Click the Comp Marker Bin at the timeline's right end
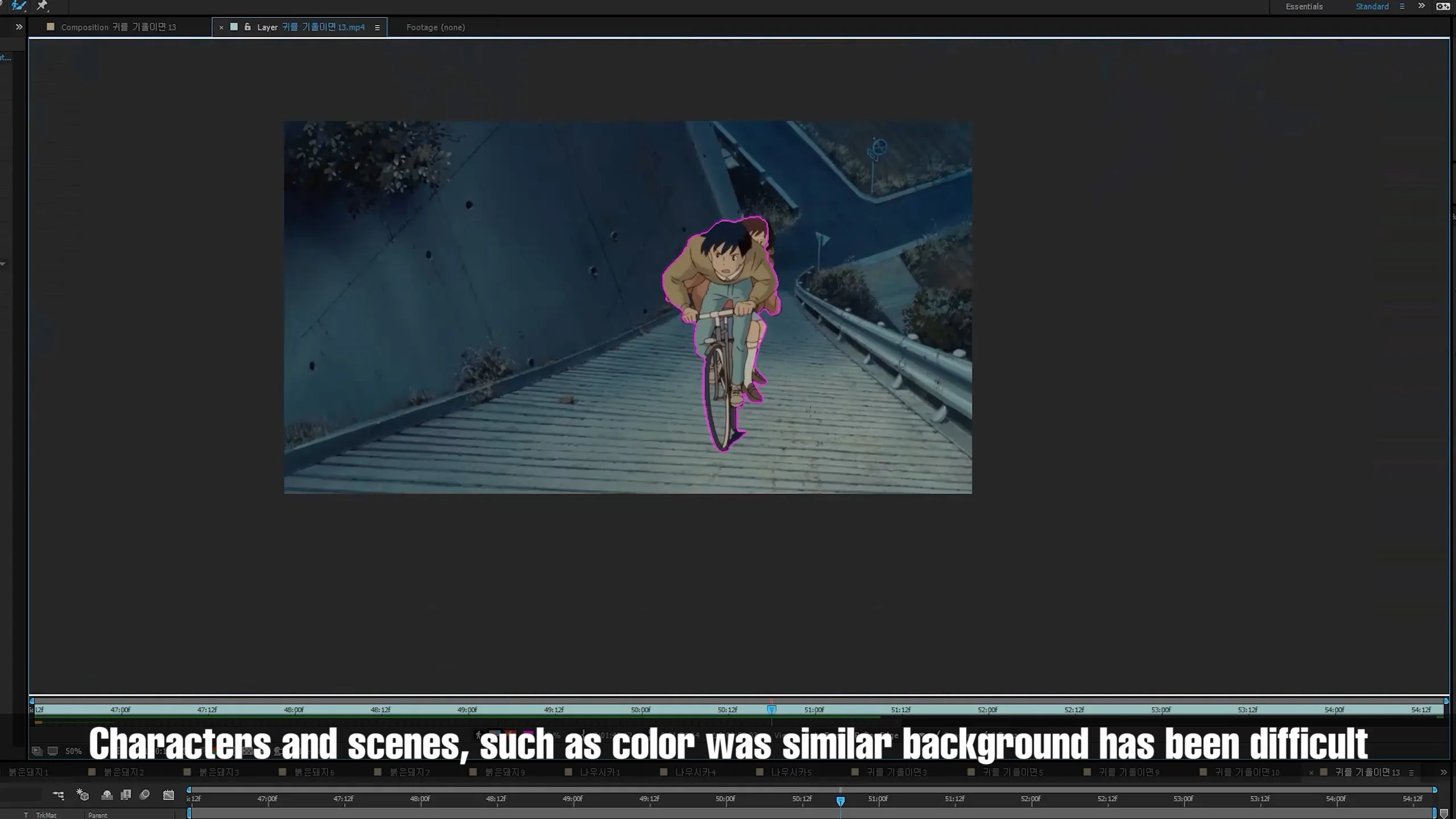1456x819 pixels. (x=1443, y=814)
